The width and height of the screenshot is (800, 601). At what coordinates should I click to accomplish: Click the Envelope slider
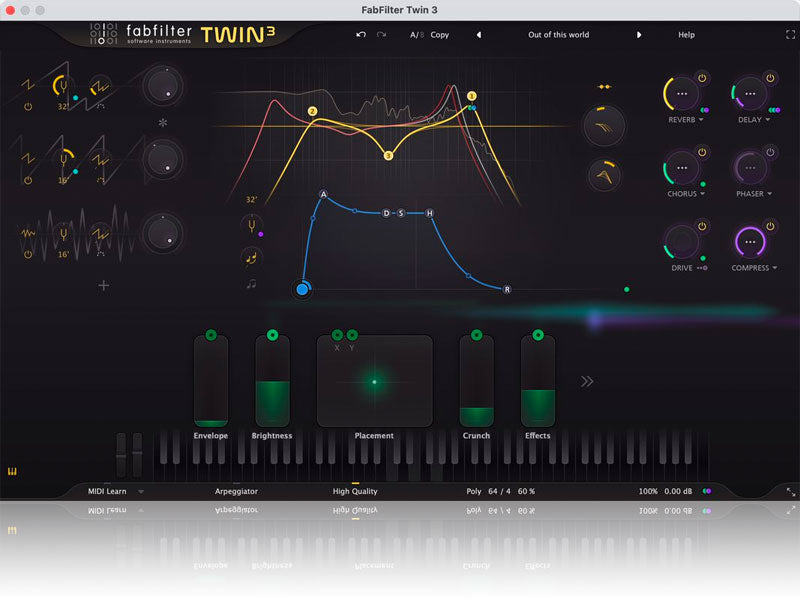pos(211,381)
